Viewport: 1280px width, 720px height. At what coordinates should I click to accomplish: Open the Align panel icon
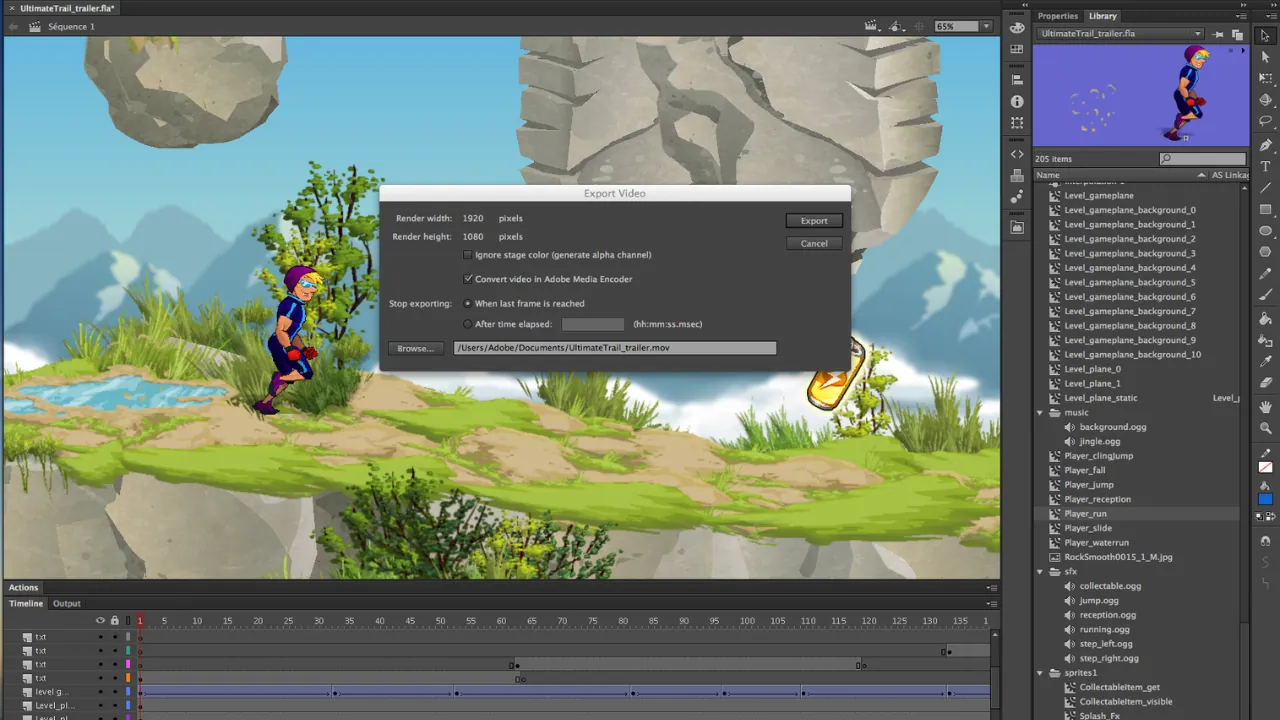(x=1017, y=80)
